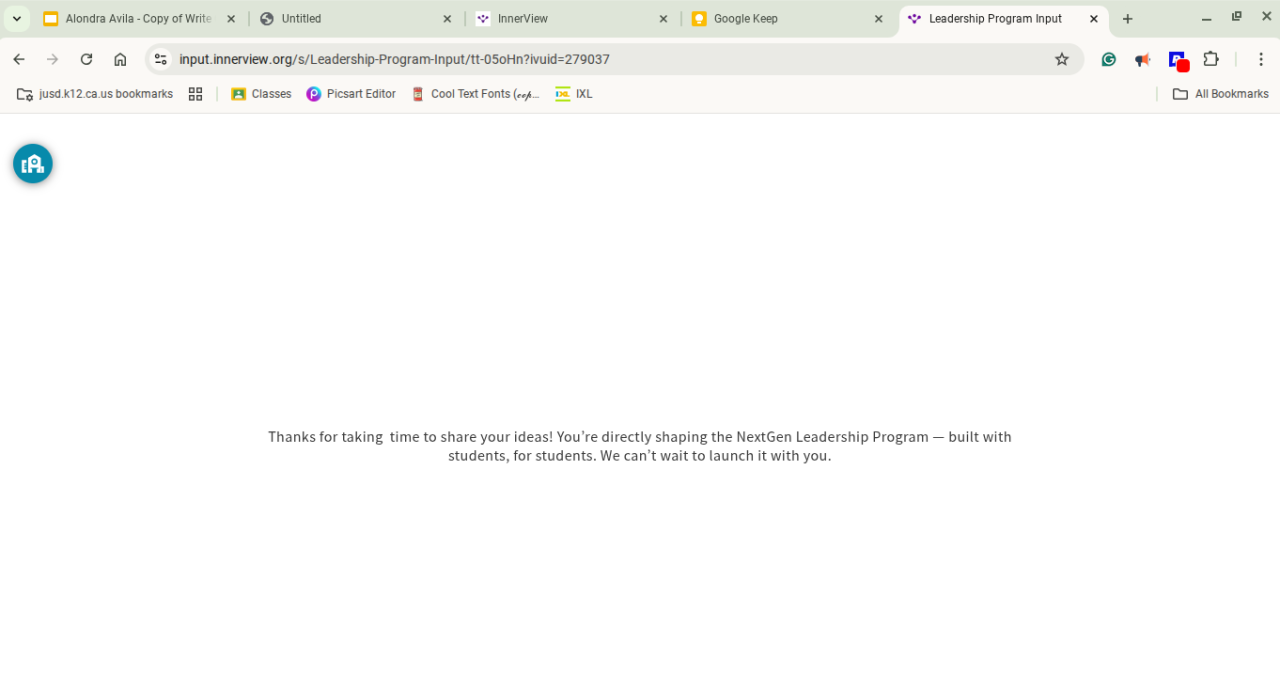Bookmark this page with the star
Image resolution: width=1280 pixels, height=673 pixels.
click(x=1062, y=59)
